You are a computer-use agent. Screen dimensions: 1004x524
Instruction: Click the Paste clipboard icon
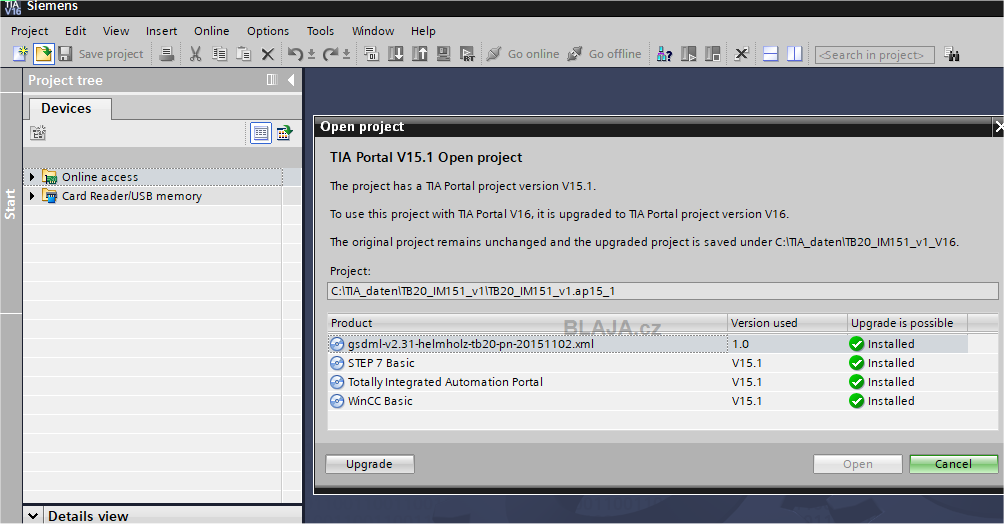(x=244, y=54)
